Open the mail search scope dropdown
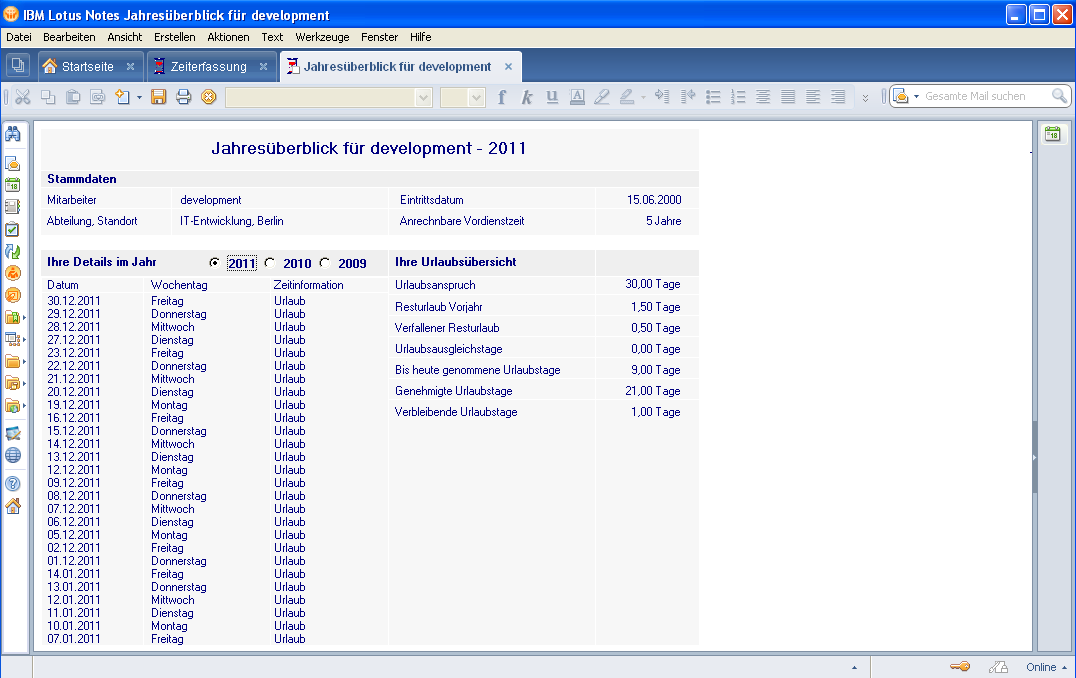This screenshot has height=678, width=1076. [x=917, y=97]
